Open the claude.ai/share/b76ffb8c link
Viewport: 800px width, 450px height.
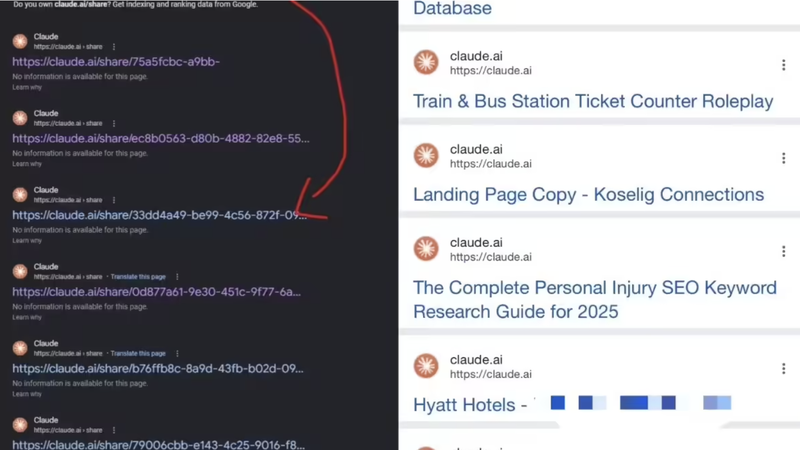(x=158, y=368)
